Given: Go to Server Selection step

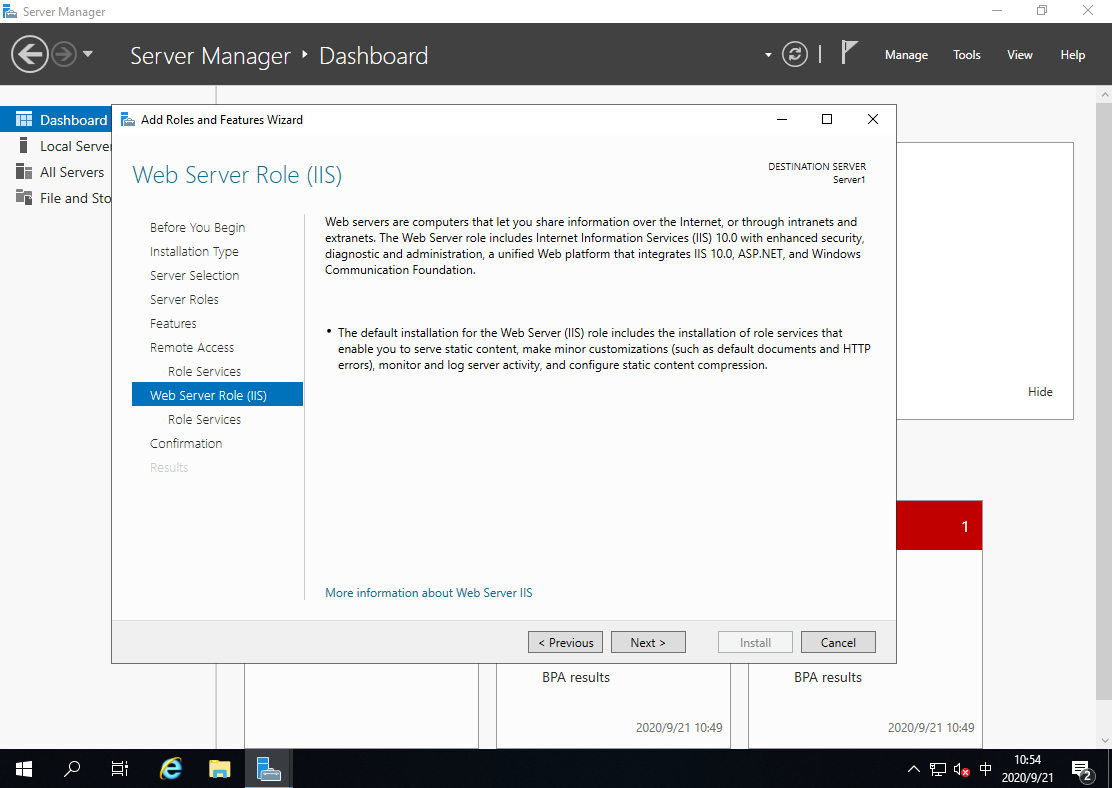Looking at the screenshot, I should [194, 275].
